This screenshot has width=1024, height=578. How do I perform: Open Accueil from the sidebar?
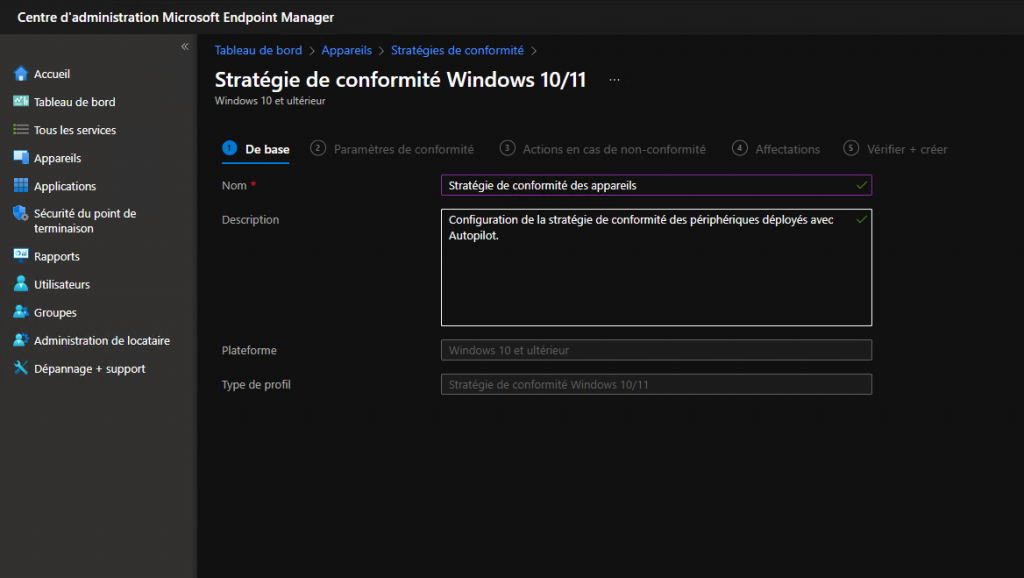[x=52, y=74]
